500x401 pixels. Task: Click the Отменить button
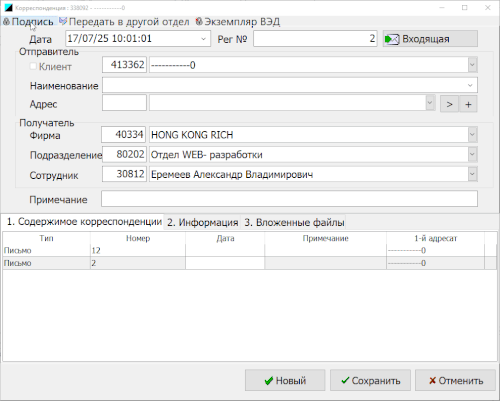(455, 380)
